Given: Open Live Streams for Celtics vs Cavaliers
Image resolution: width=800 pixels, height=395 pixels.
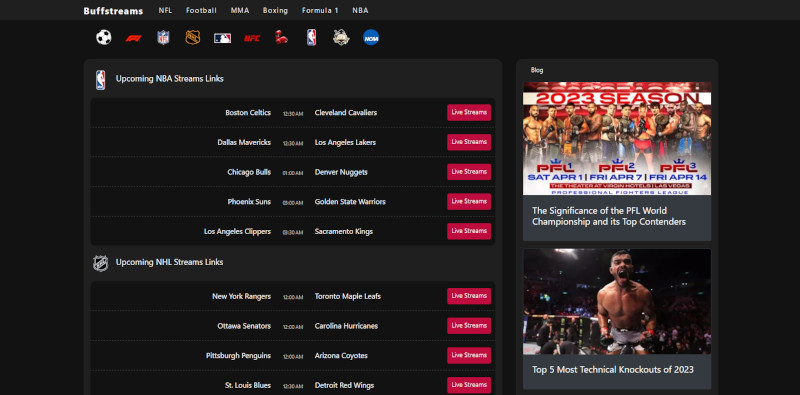Looking at the screenshot, I should 469,112.
